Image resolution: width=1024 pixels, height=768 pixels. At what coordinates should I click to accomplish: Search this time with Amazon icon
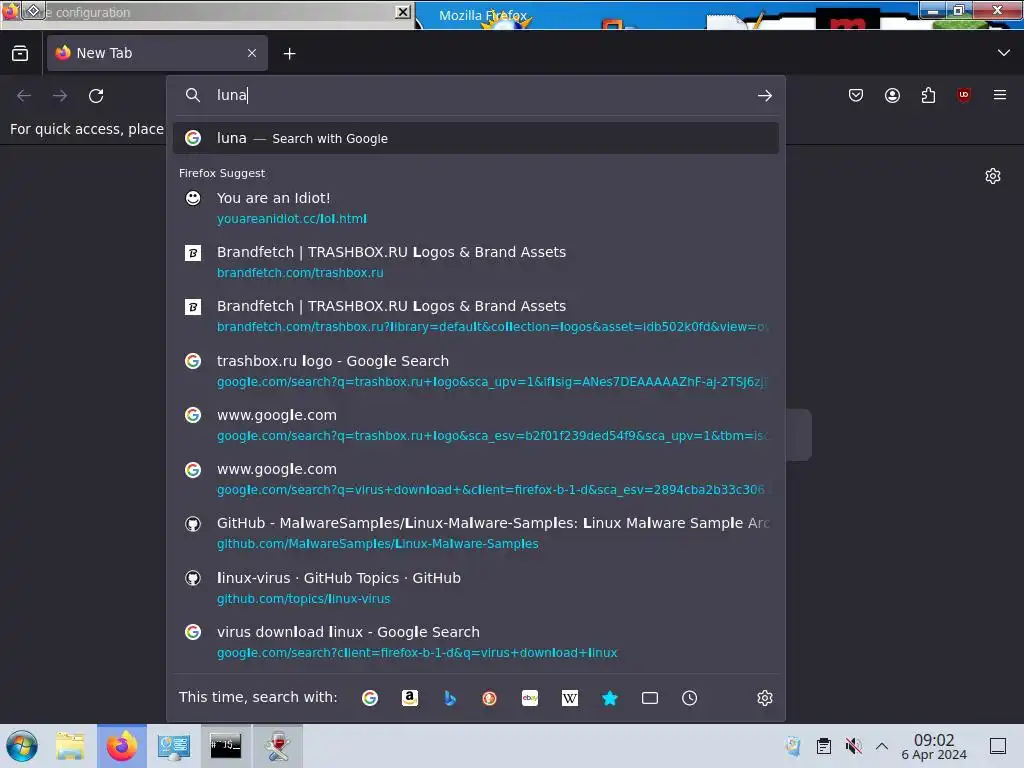point(409,698)
